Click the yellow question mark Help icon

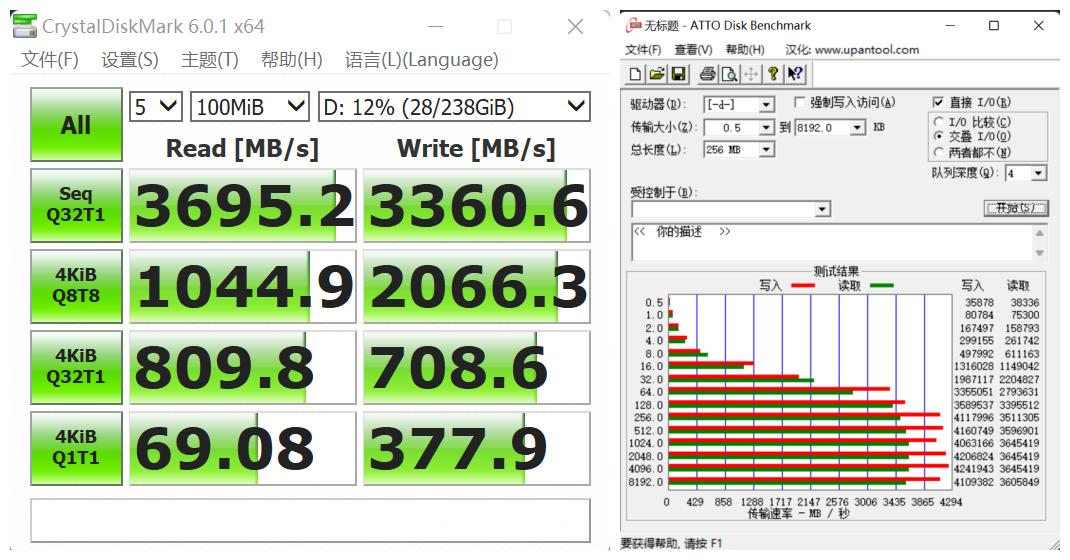(x=772, y=74)
